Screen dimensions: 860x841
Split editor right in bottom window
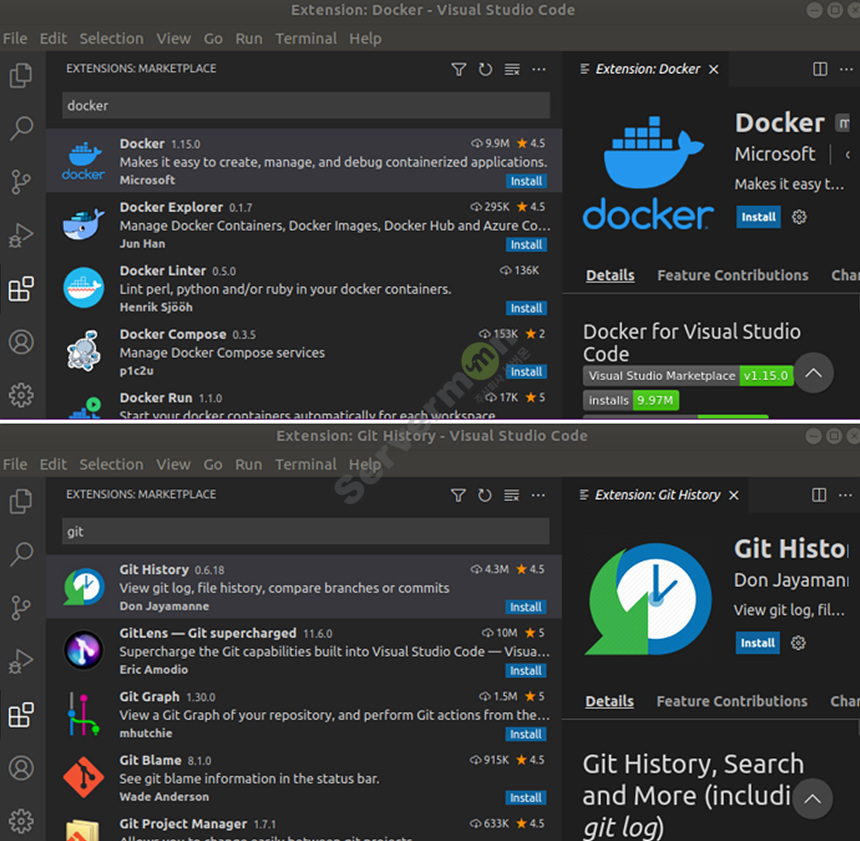pyautogui.click(x=819, y=495)
